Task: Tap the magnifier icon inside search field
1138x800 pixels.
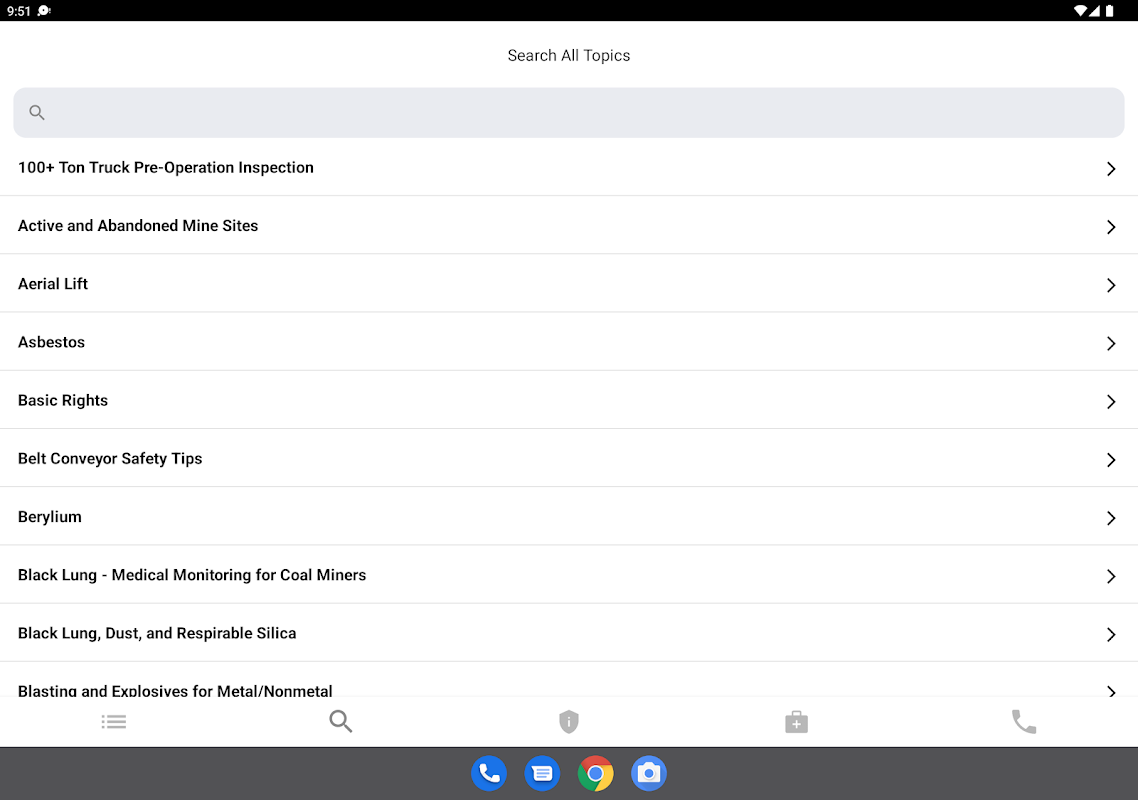Action: click(x=37, y=113)
